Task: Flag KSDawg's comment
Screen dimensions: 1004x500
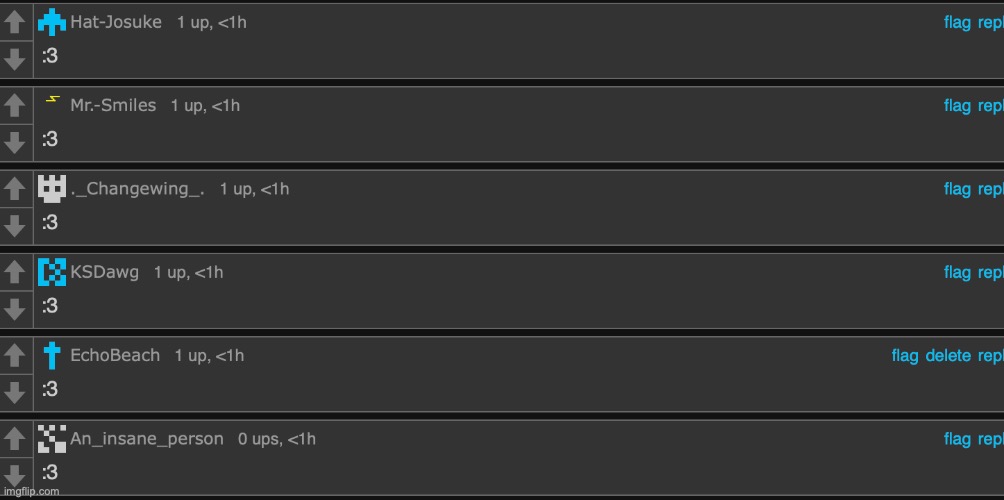Action: pos(957,272)
